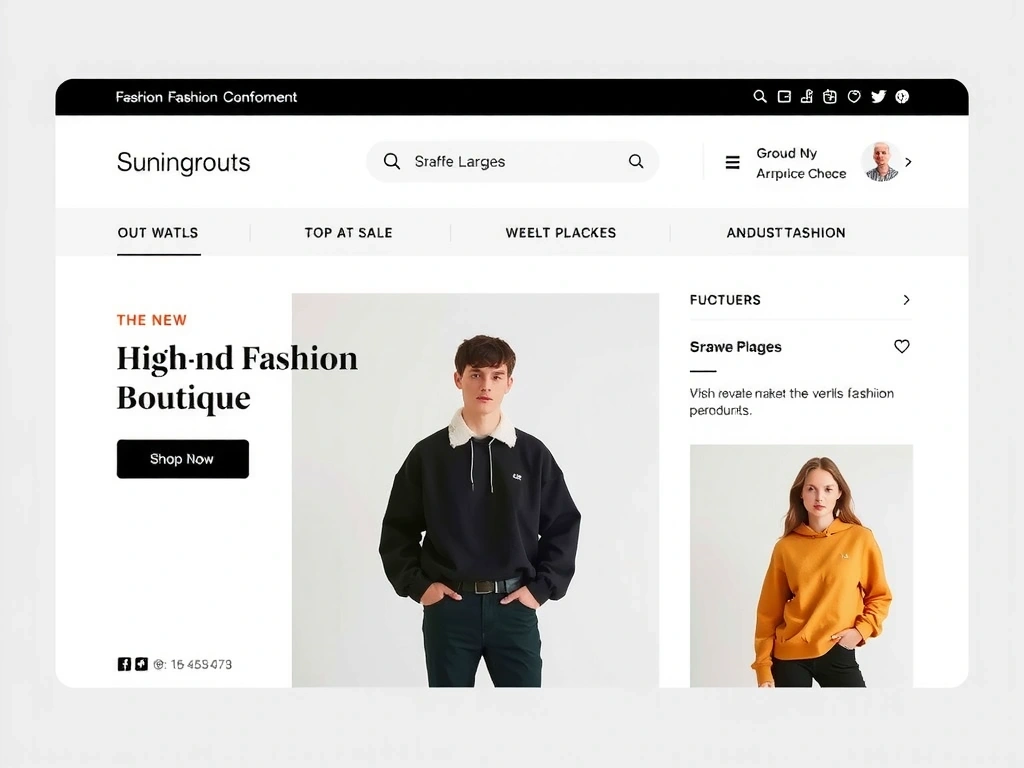Click the Shop Now button
Viewport: 1024px width, 768px height.
[x=182, y=459]
